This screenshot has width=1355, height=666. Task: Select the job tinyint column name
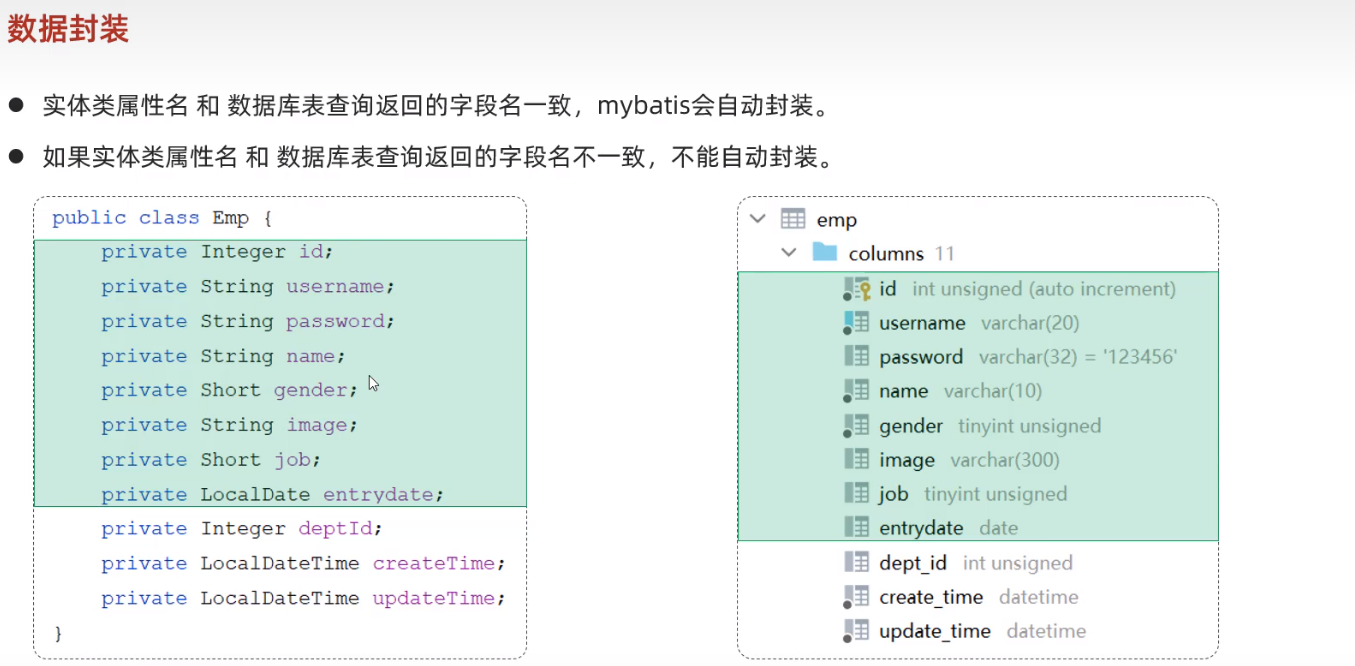893,494
